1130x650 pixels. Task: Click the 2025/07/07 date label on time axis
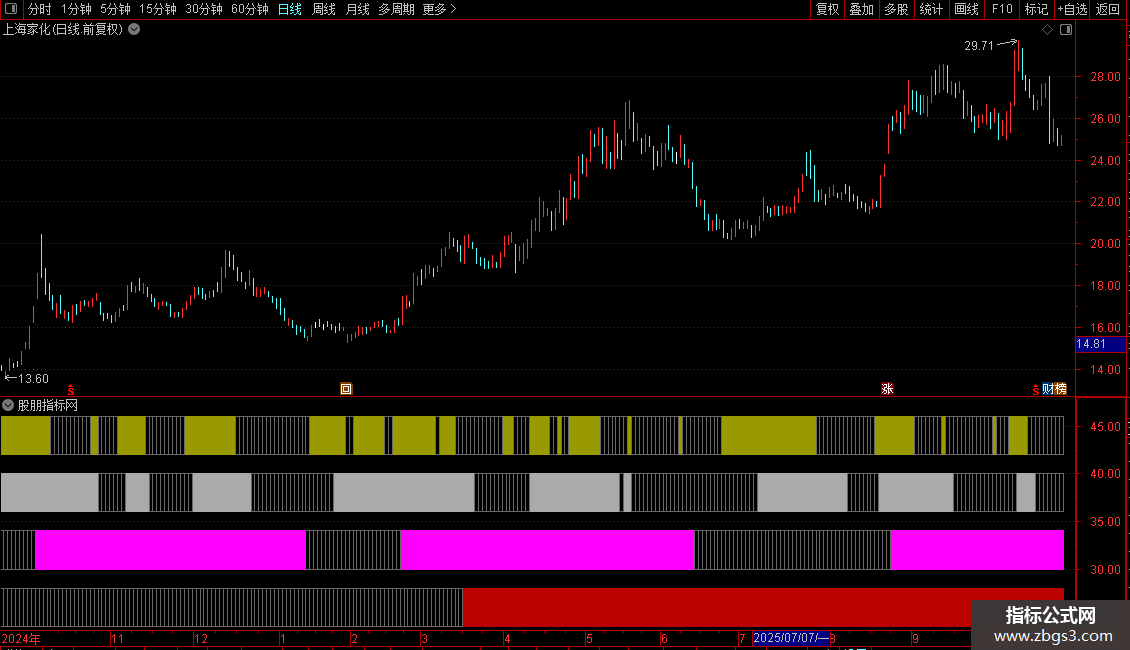pyautogui.click(x=791, y=638)
